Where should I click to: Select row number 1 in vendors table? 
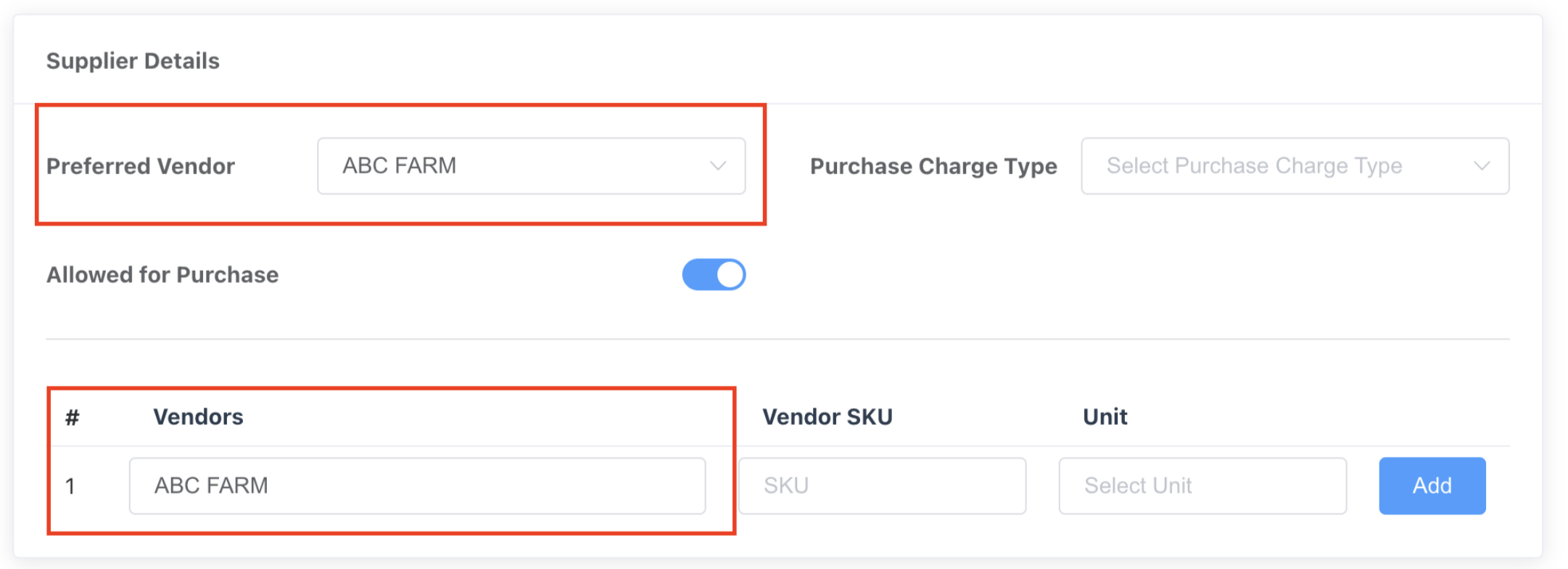point(70,486)
